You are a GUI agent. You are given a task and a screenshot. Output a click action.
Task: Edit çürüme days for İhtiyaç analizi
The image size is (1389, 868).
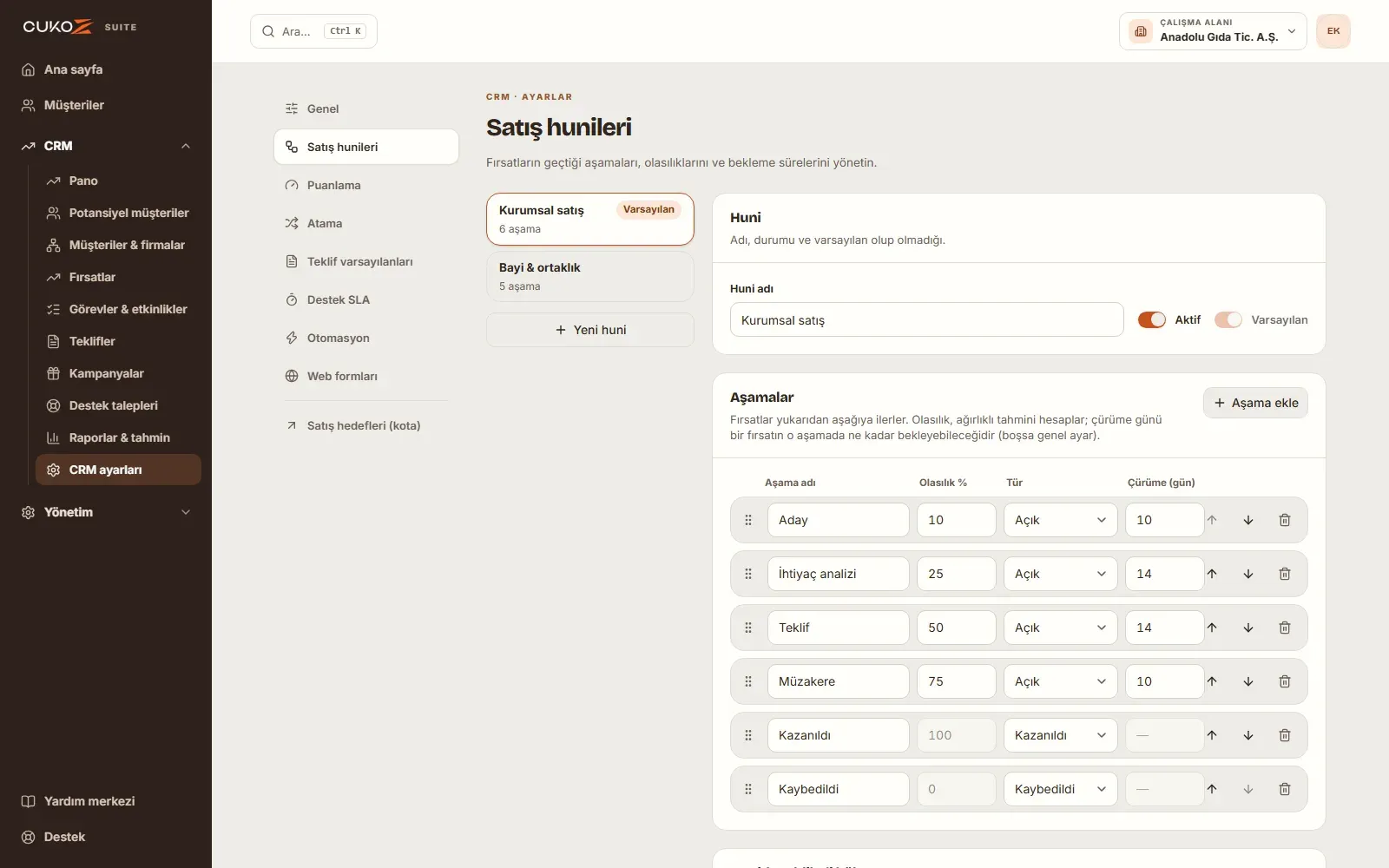tap(1165, 574)
